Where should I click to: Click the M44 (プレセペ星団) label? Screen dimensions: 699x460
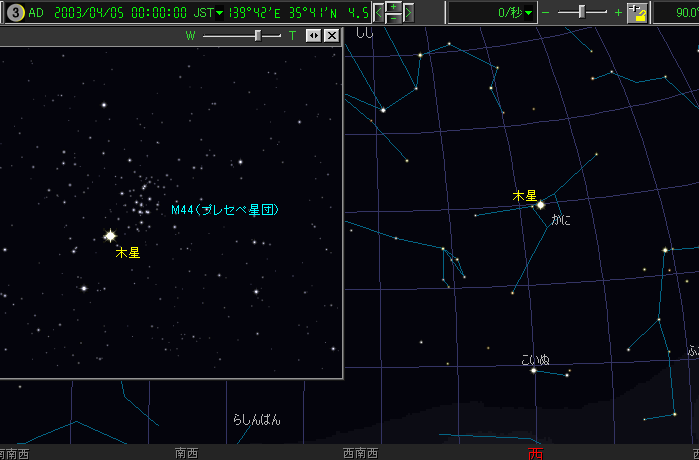pyautogui.click(x=224, y=210)
